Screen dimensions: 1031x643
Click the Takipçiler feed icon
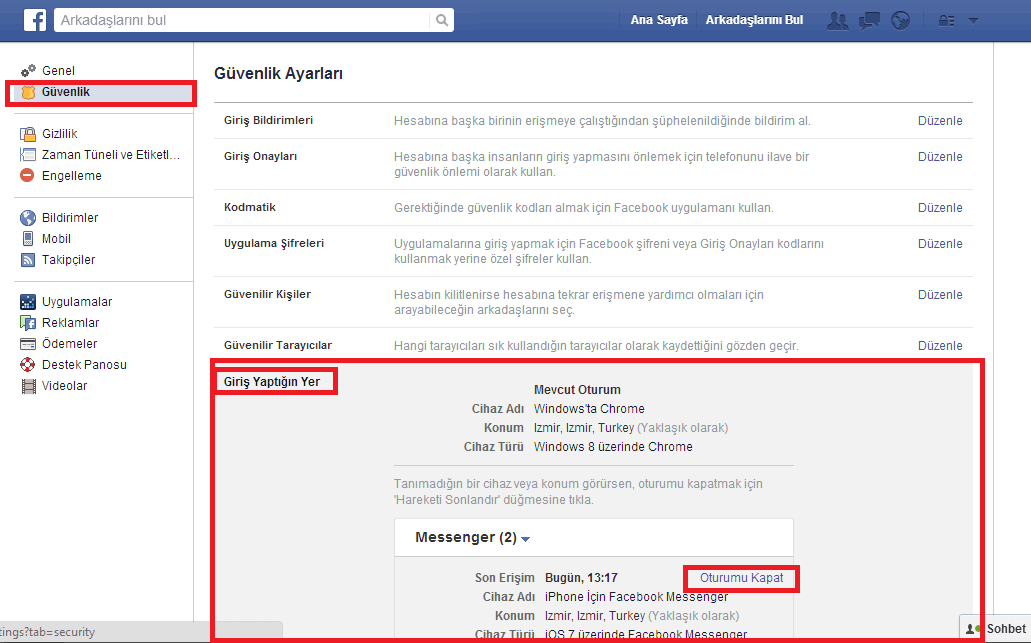[x=28, y=260]
